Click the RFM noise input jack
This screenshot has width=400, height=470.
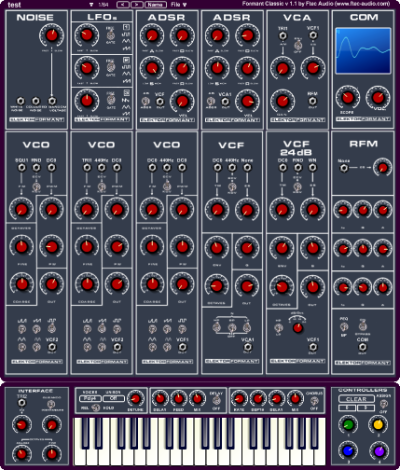tap(344, 168)
